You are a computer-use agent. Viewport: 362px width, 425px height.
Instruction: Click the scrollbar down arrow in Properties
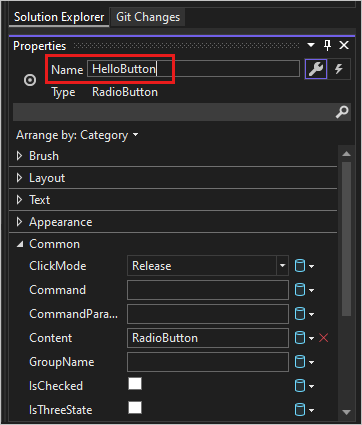tap(346, 413)
